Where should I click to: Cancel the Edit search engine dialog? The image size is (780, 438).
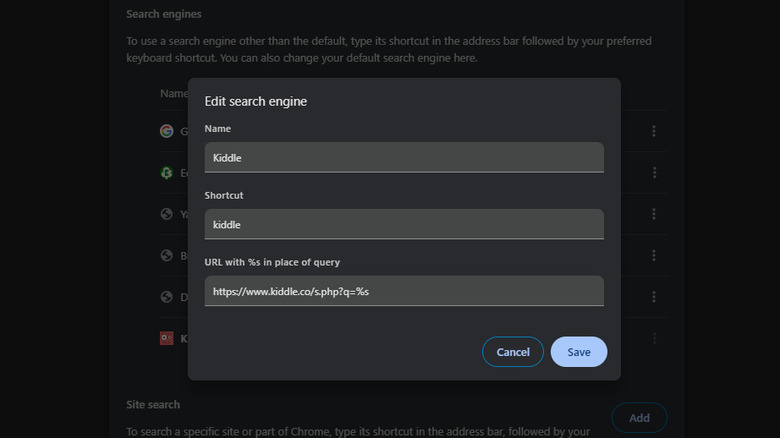pyautogui.click(x=513, y=352)
